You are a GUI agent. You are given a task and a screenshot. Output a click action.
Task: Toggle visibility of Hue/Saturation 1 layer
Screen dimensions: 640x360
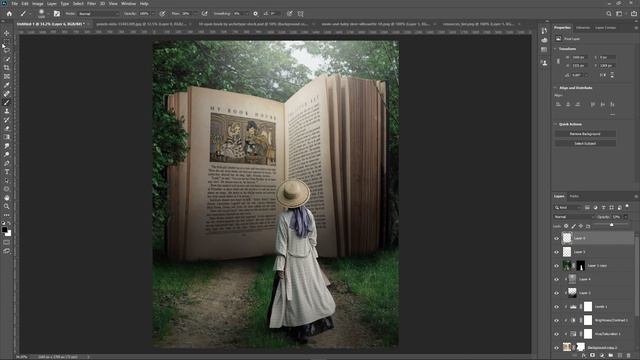click(556, 334)
